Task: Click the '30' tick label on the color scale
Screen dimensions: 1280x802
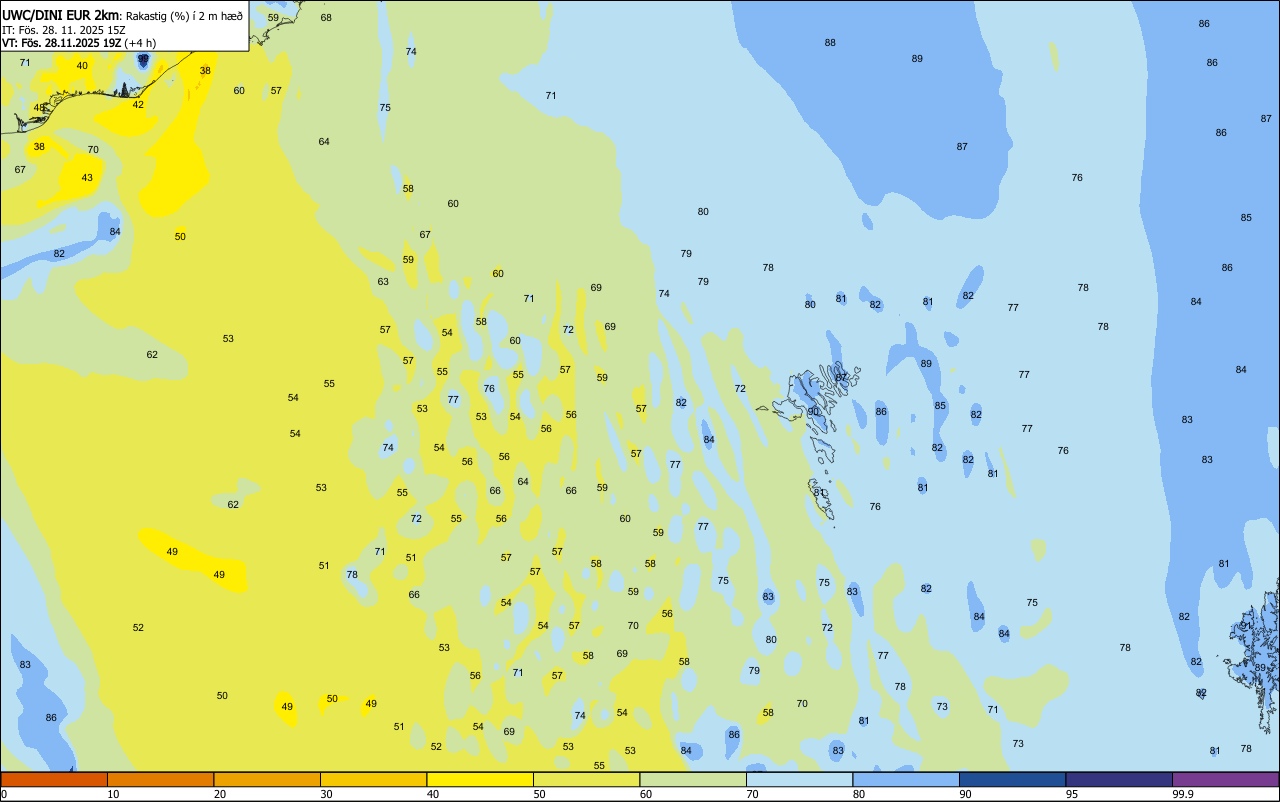Action: (326, 794)
